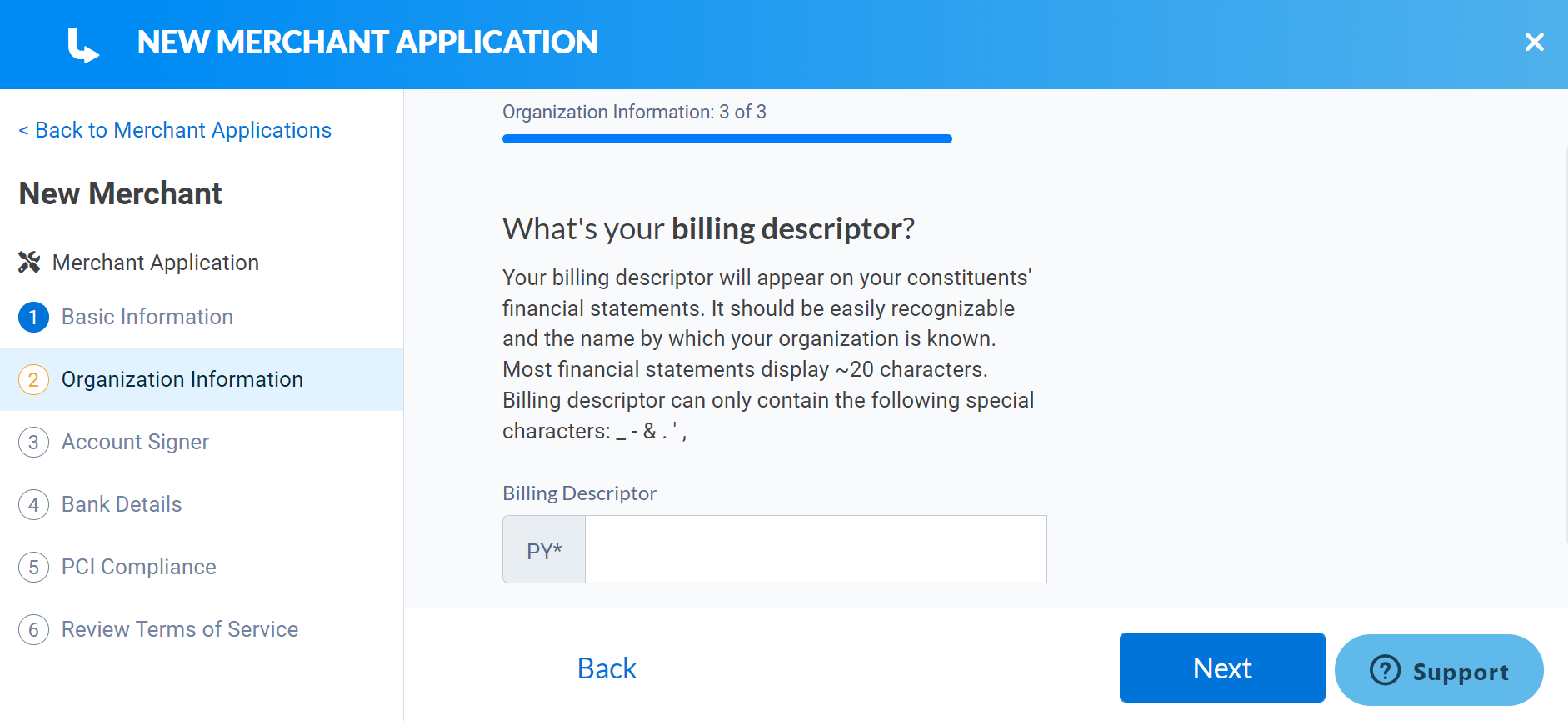Select the step 1 circle icon
Screen dimensions: 1568x721
coord(33,317)
